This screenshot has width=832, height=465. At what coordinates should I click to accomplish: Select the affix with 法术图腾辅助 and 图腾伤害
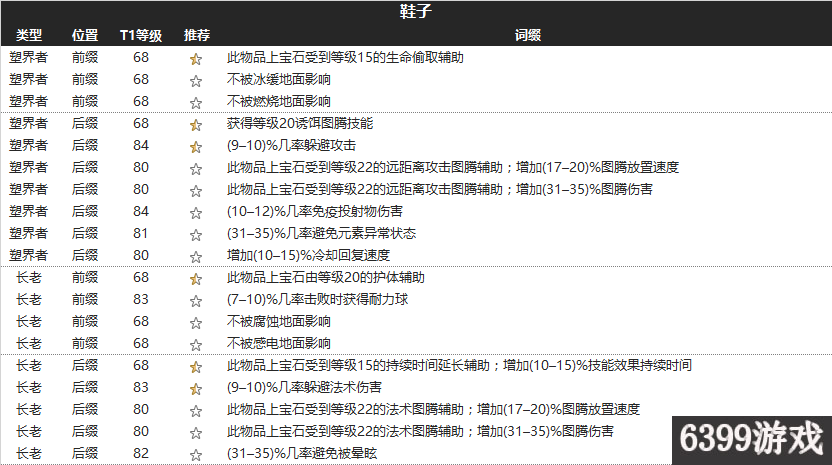(420, 432)
